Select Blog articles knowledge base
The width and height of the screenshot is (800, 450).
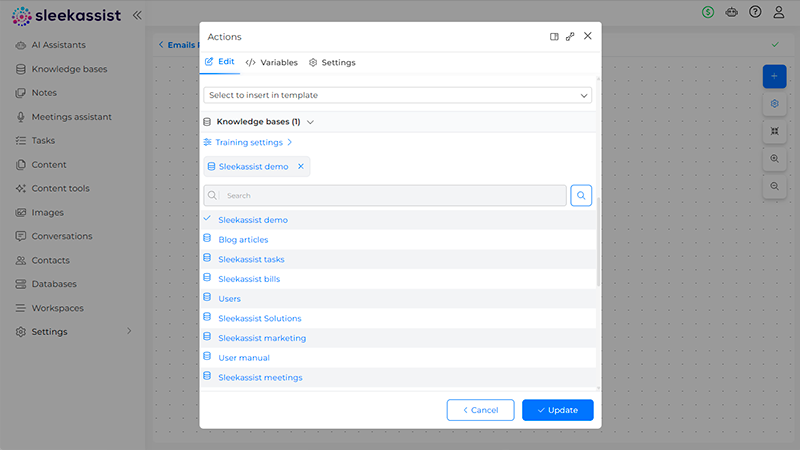[x=398, y=239]
